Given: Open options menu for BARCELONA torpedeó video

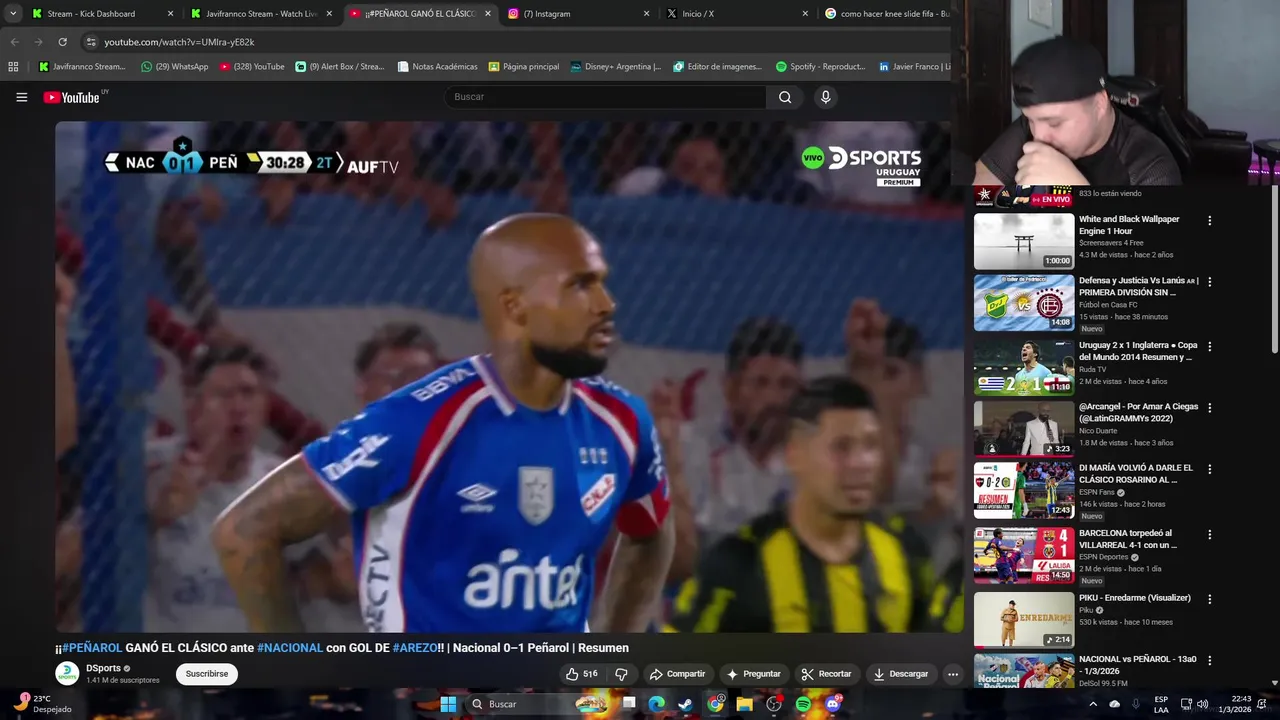Looking at the screenshot, I should 1209,535.
